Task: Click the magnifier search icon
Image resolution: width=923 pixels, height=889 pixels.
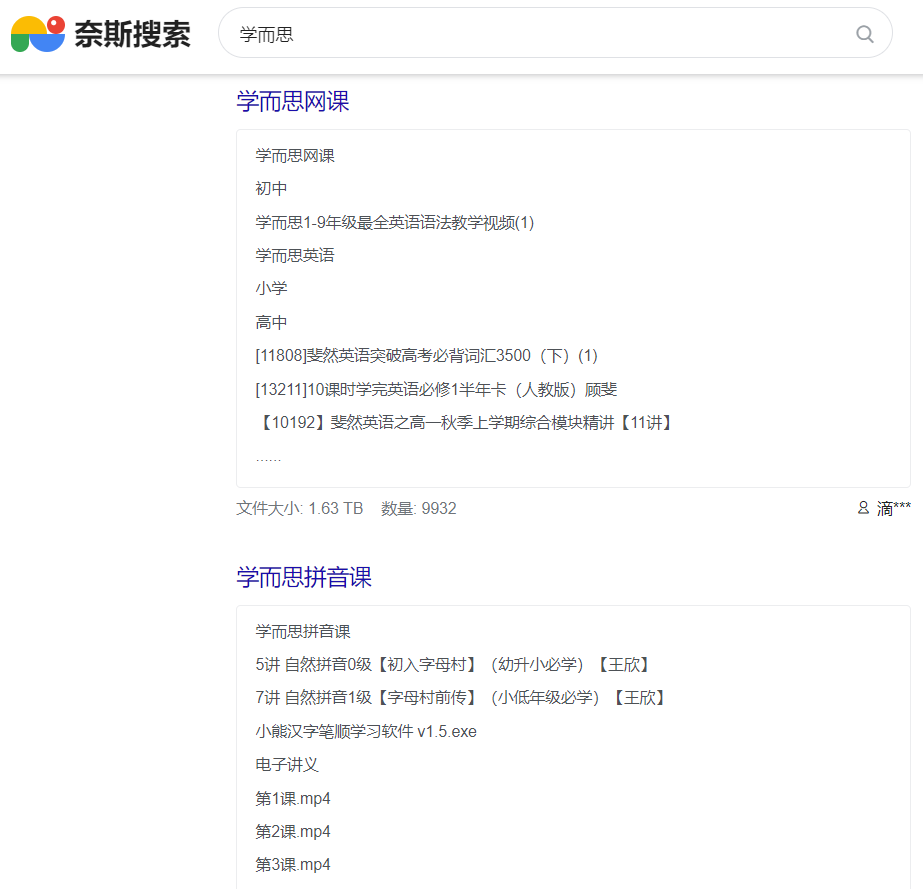Action: (864, 34)
